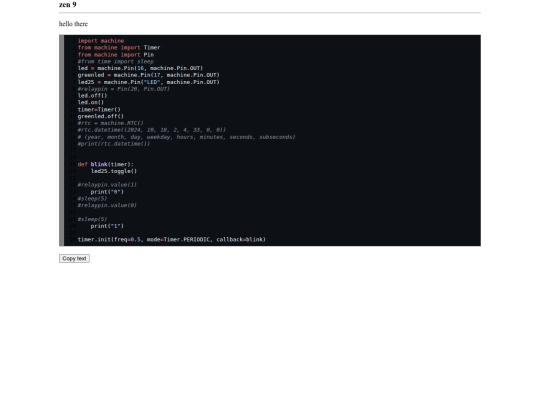
Task: Click the '#rtc.datetime((2024' comment line
Action: click(152, 130)
